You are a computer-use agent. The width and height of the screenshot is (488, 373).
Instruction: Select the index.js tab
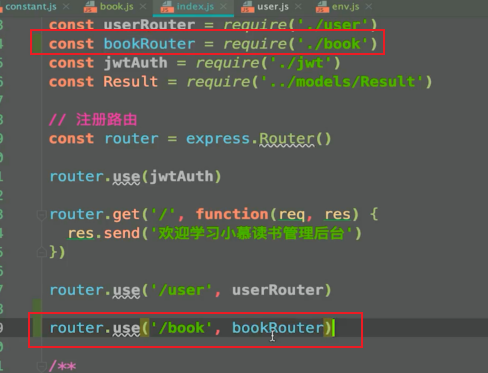click(x=195, y=7)
